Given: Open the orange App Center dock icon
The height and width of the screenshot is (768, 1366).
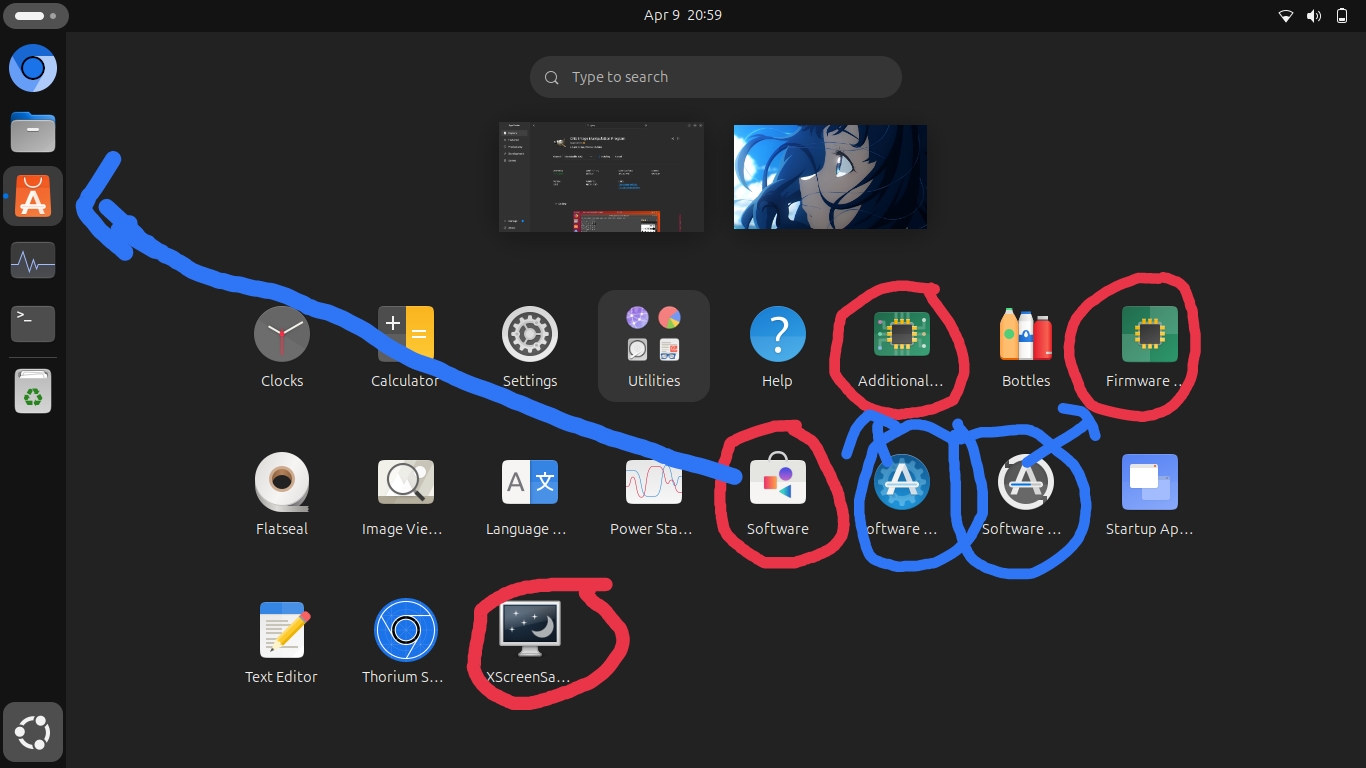Looking at the screenshot, I should (x=33, y=196).
